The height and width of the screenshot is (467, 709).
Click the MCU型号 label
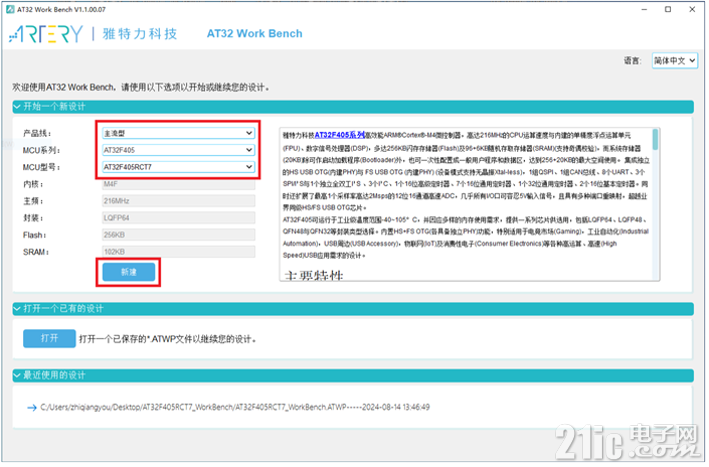point(42,168)
